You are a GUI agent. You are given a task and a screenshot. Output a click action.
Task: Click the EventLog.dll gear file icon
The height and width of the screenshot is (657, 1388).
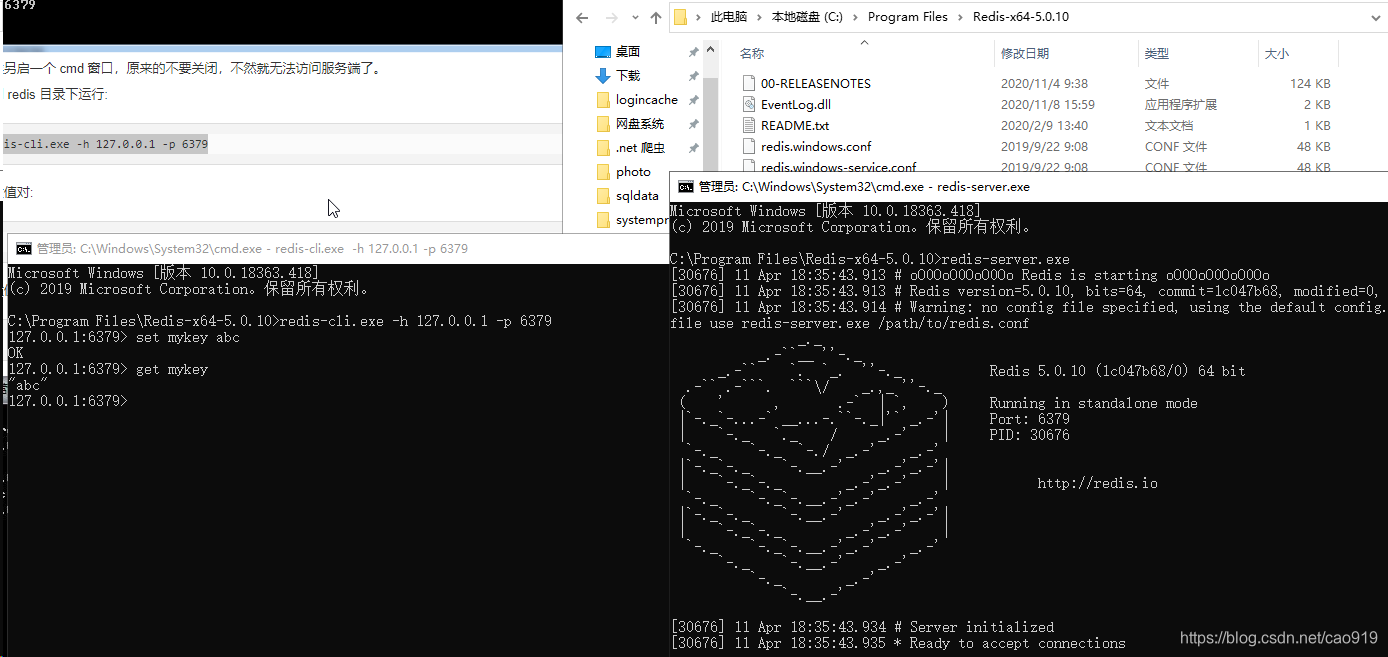(x=749, y=104)
